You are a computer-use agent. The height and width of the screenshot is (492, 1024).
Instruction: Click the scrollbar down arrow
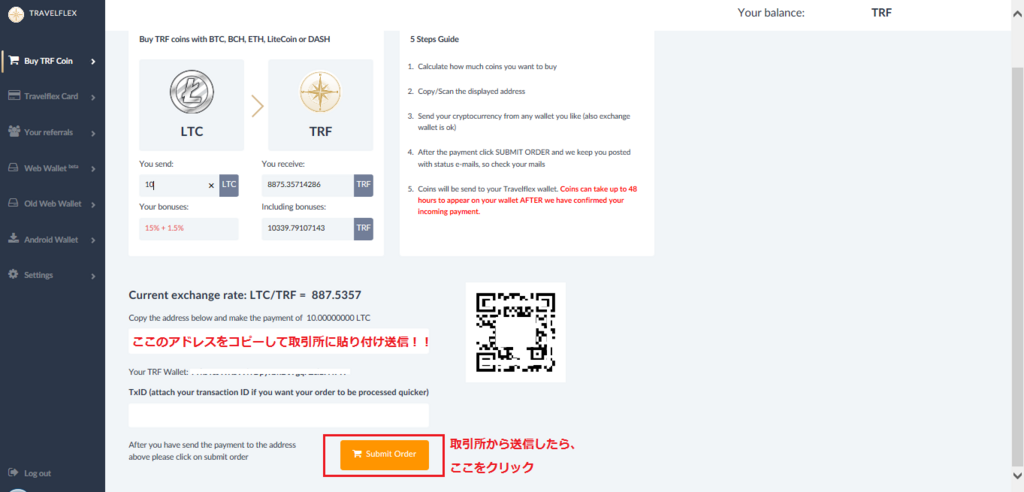click(x=1017, y=475)
